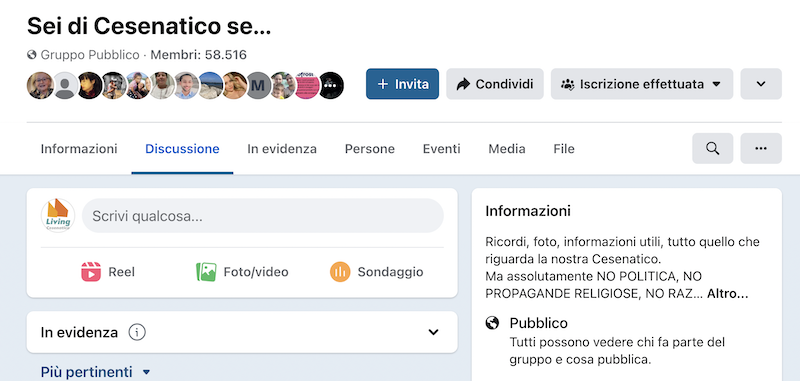Click the beach landscape member avatar

click(x=210, y=85)
